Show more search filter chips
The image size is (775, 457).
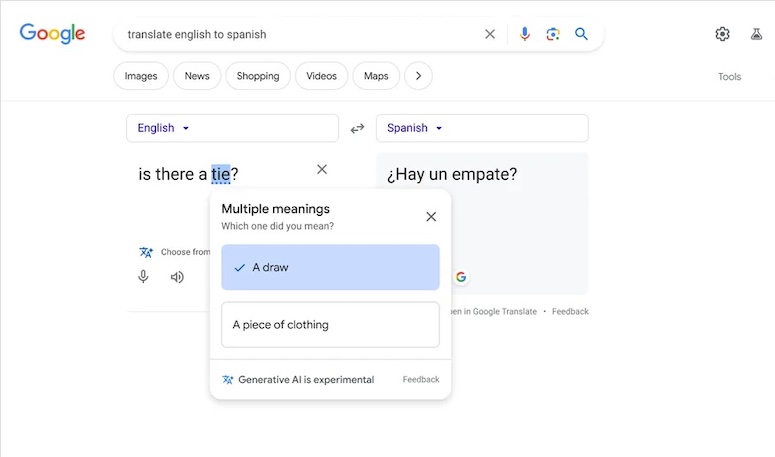click(x=418, y=76)
